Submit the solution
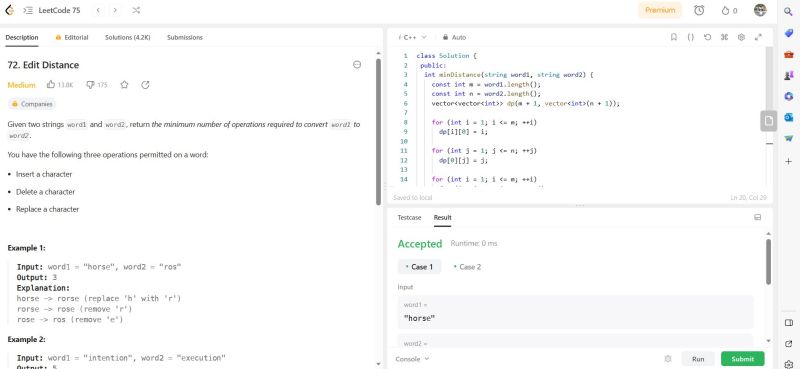The width and height of the screenshot is (800, 369). point(742,359)
